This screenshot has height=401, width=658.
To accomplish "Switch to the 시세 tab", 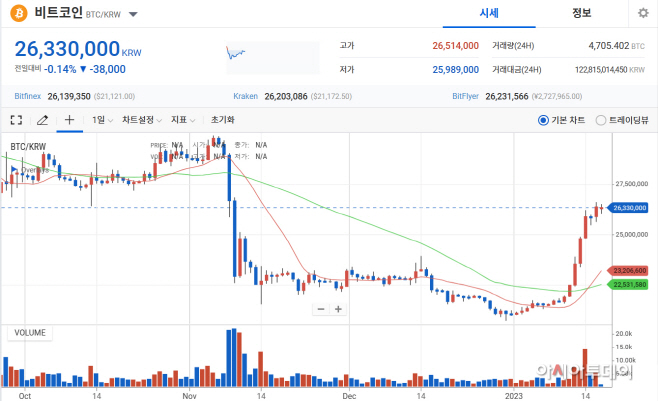I will point(489,13).
